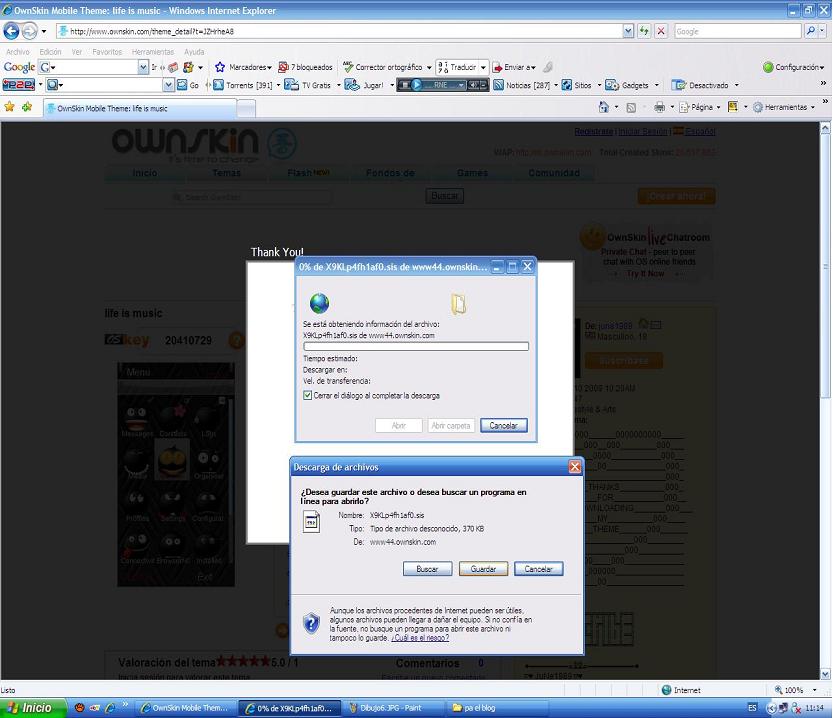Select the OwnSkin Mobile Theme browser tab
The width and height of the screenshot is (833, 718).
tap(110, 108)
